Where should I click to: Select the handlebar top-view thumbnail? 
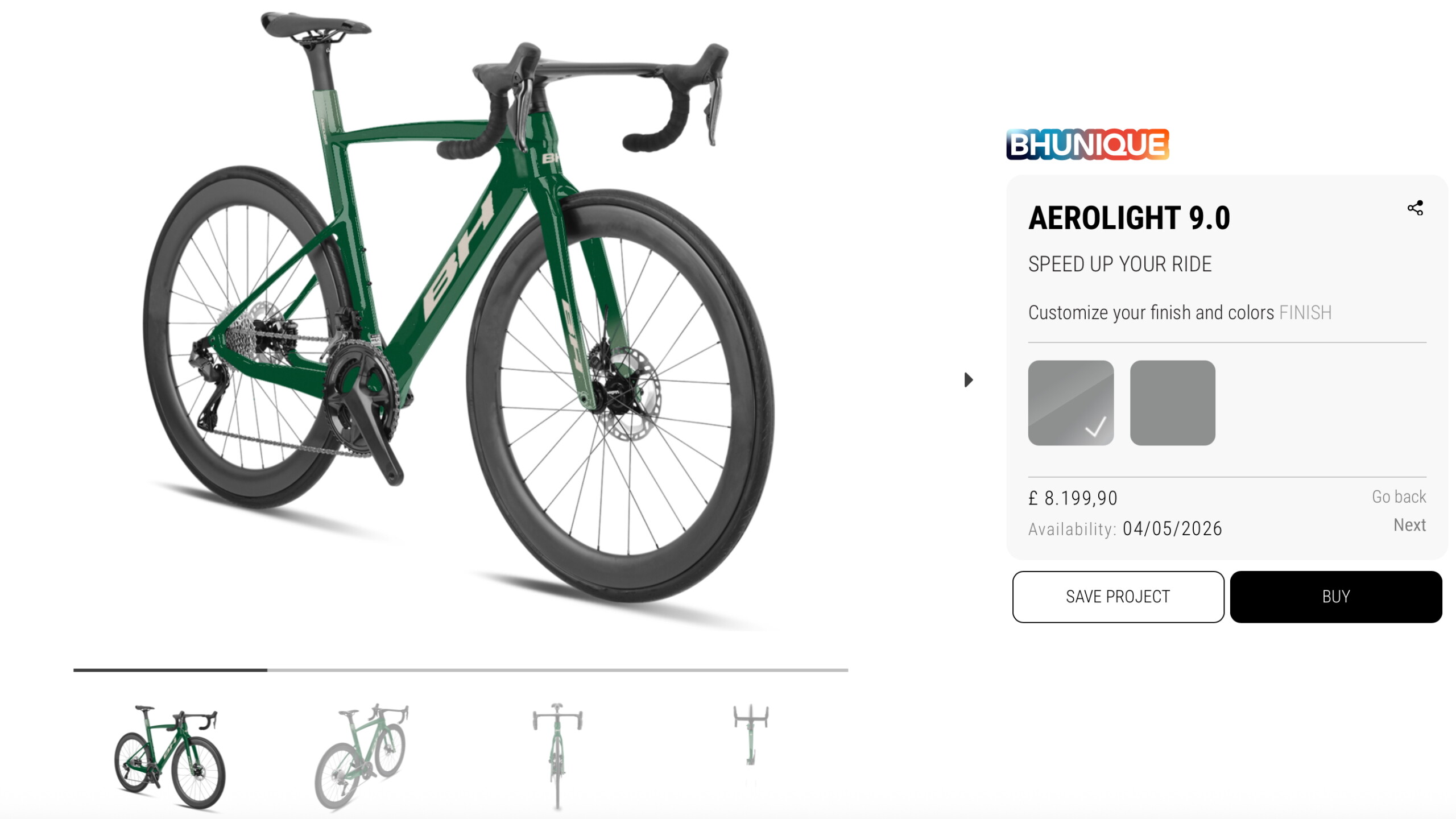tap(751, 736)
